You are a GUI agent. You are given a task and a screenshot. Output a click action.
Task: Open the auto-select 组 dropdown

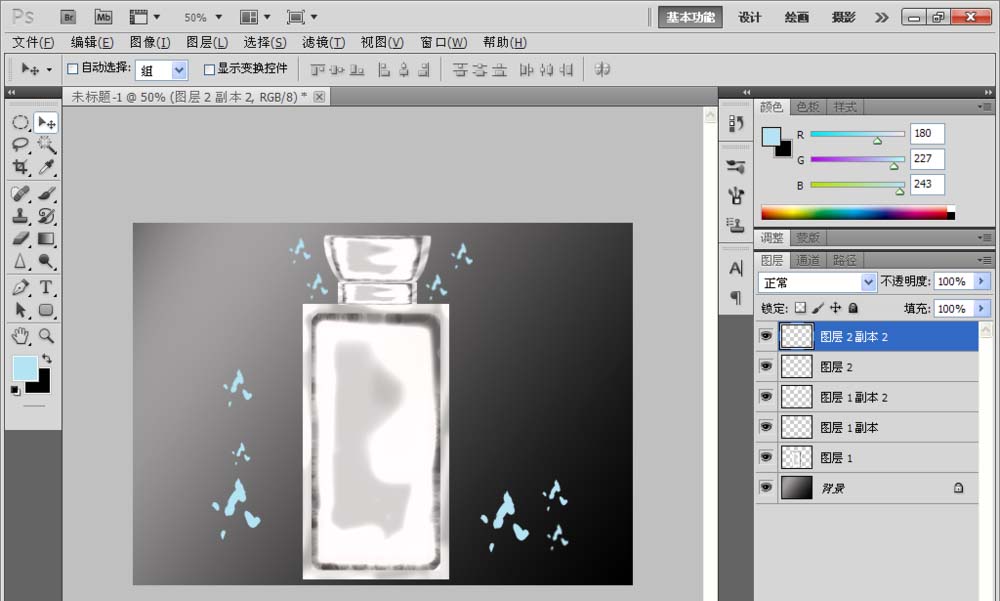click(179, 70)
